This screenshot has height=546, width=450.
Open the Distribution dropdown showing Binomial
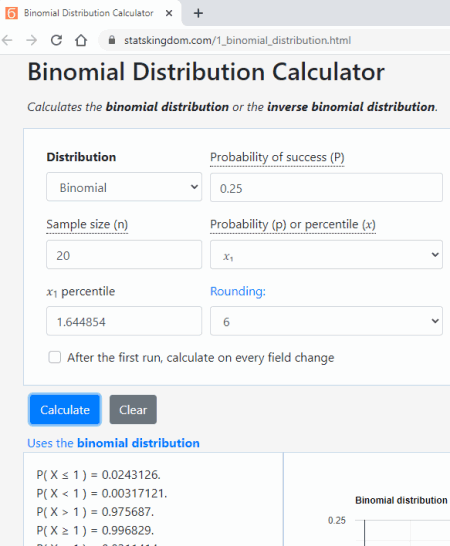pos(124,187)
